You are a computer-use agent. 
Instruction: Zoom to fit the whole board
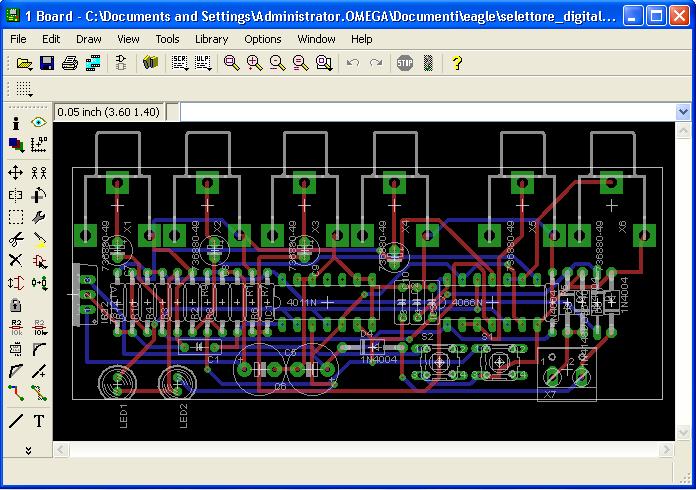point(232,63)
